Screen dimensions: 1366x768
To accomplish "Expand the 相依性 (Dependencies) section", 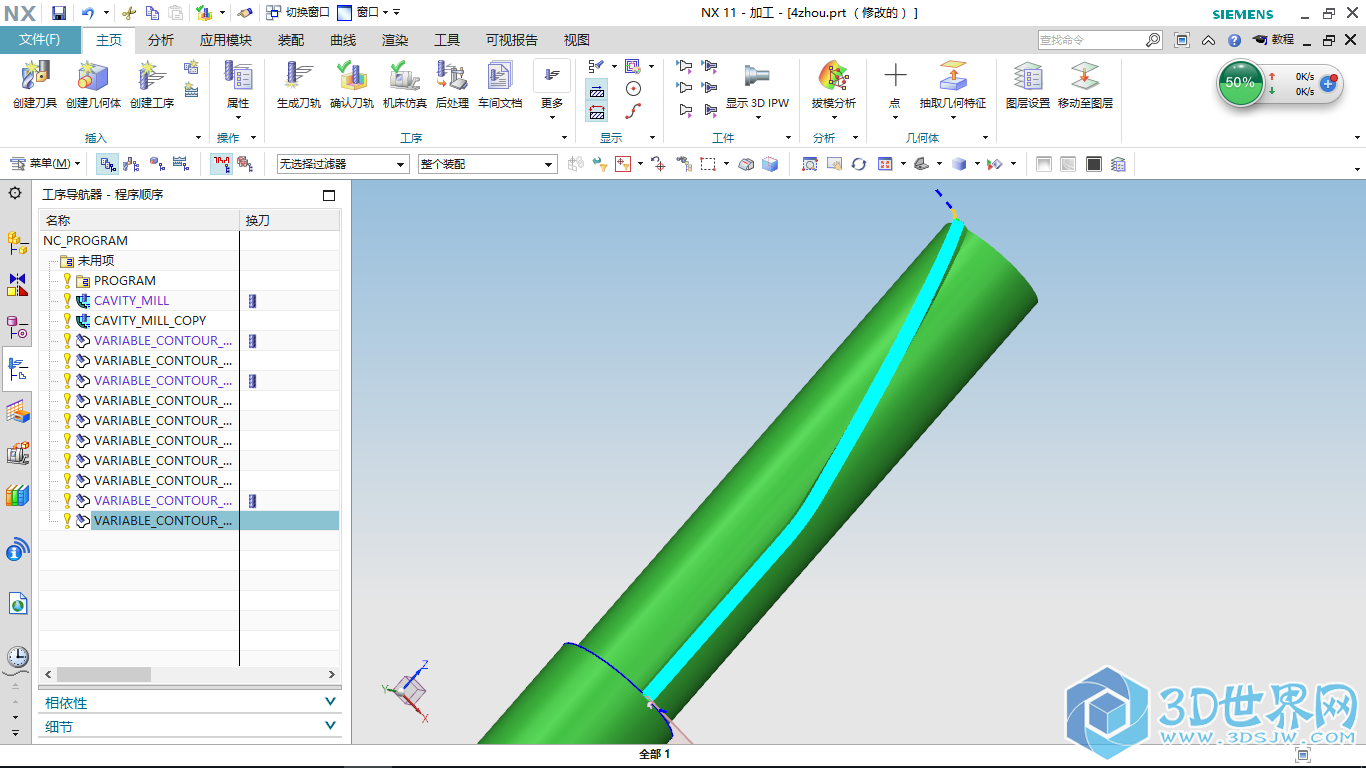I will click(x=190, y=703).
